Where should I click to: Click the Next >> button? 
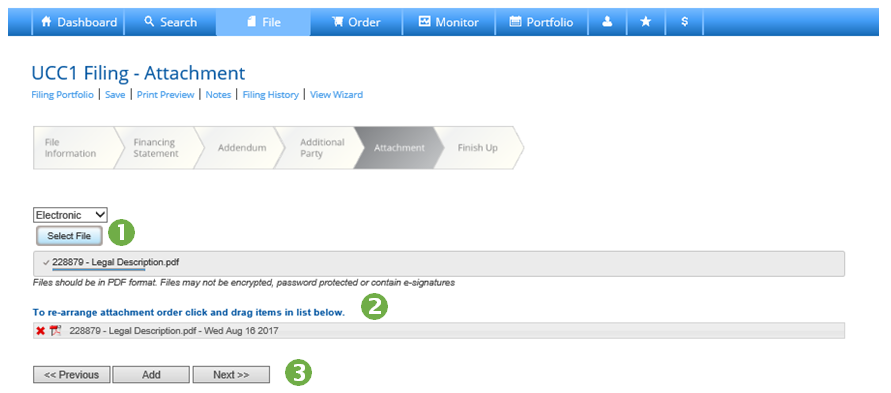[x=231, y=375]
